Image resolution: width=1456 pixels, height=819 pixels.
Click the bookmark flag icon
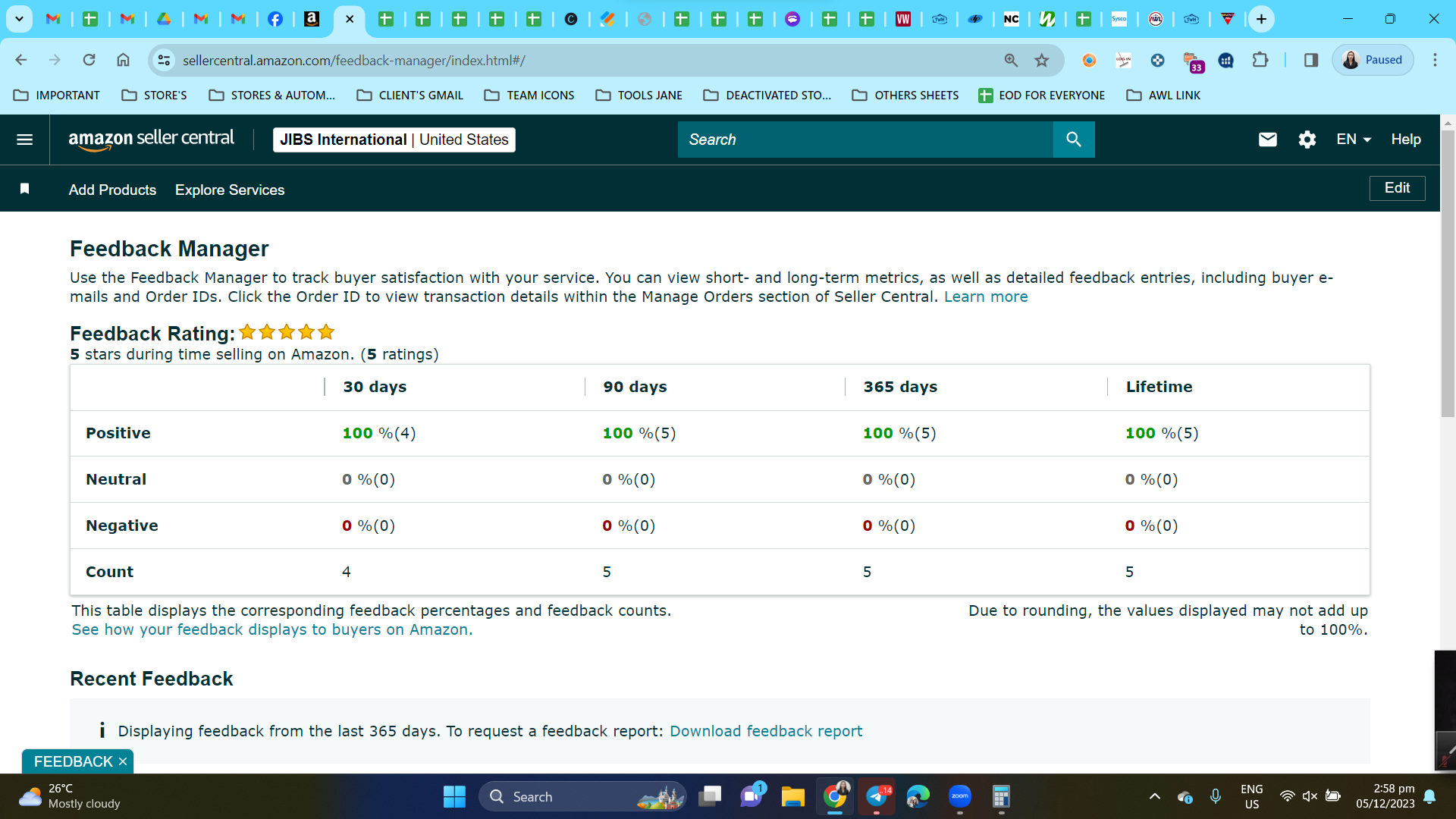(24, 188)
